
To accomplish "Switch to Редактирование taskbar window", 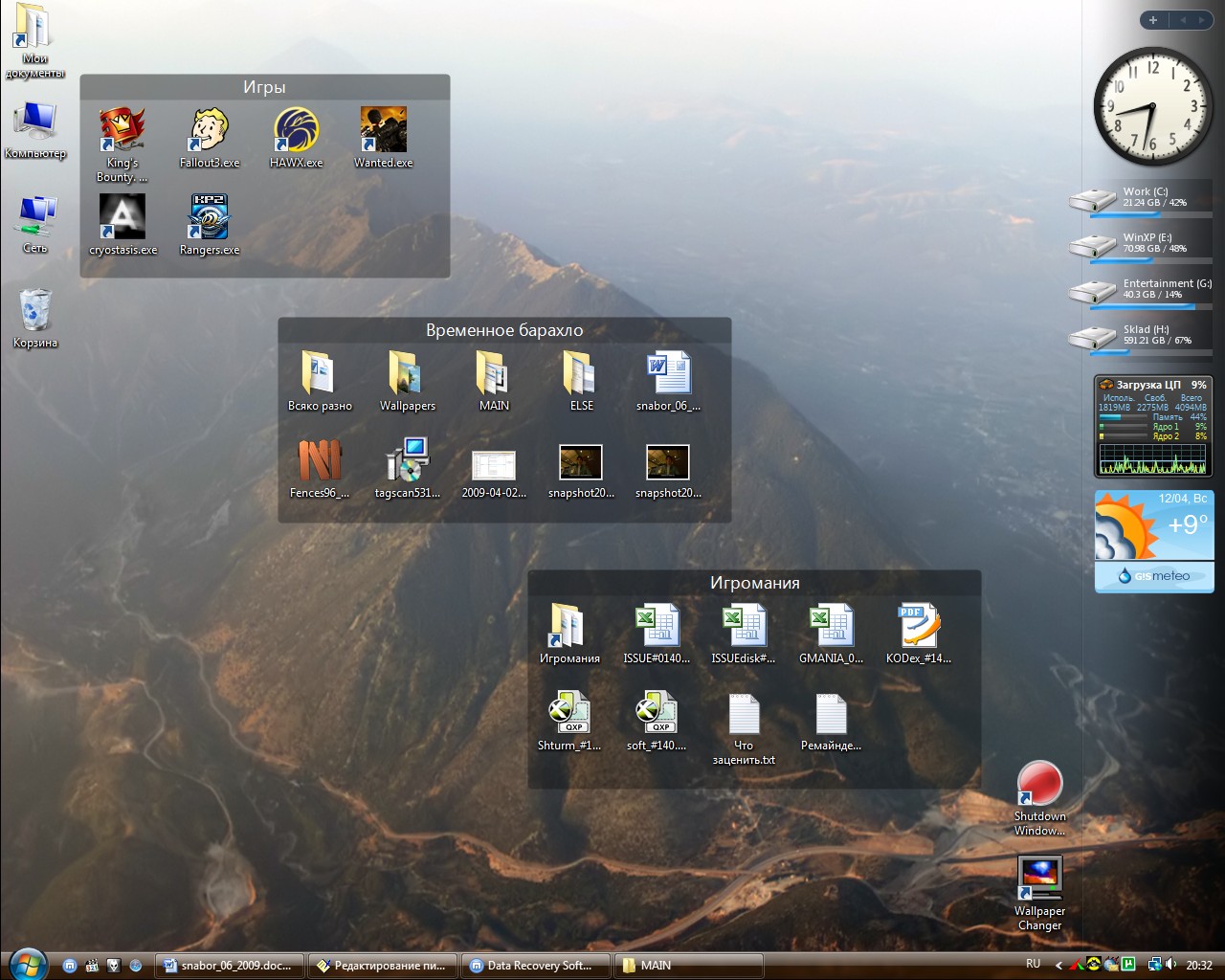I will [x=383, y=966].
